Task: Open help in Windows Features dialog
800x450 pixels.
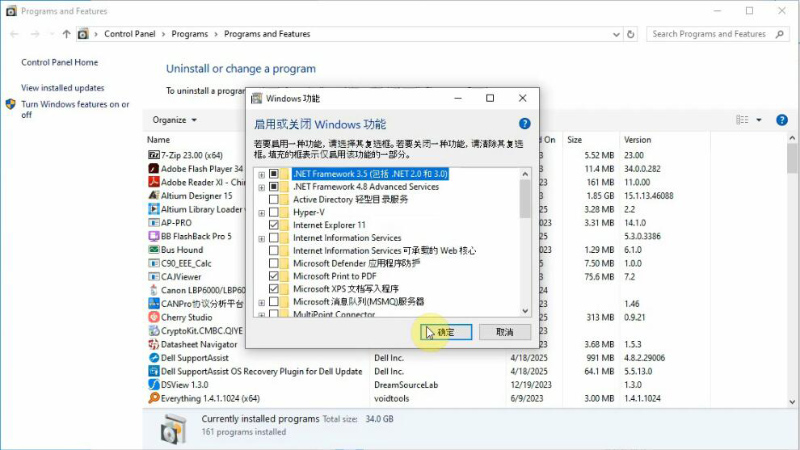Action: (x=524, y=123)
